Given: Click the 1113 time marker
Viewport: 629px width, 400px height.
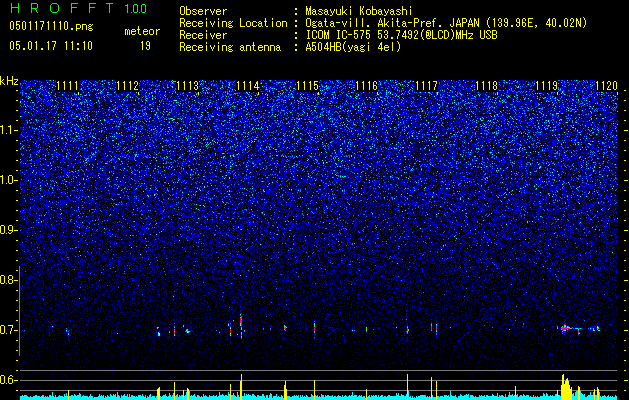Looking at the screenshot, I should pos(187,86).
